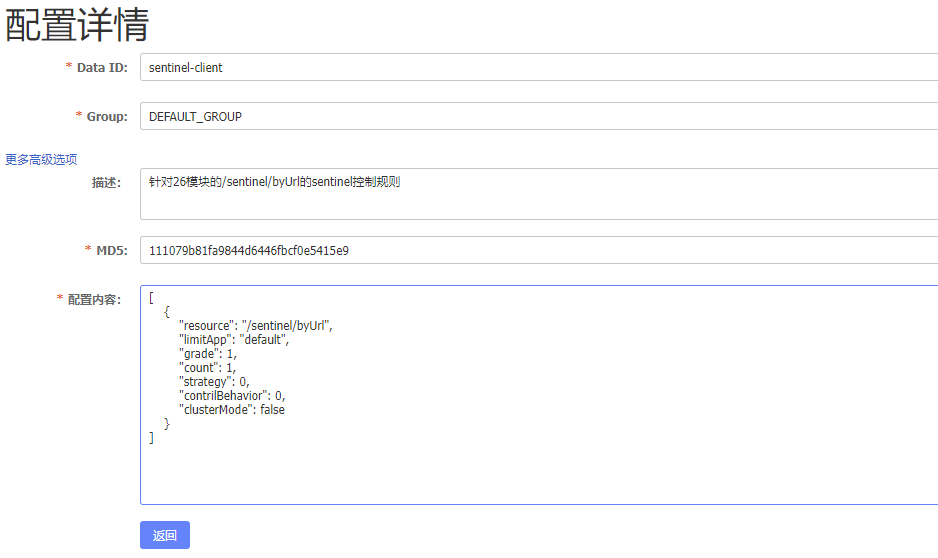Click the Group field showing DEFAULT_GROUP
Screen dimensions: 938x558
tap(538, 117)
